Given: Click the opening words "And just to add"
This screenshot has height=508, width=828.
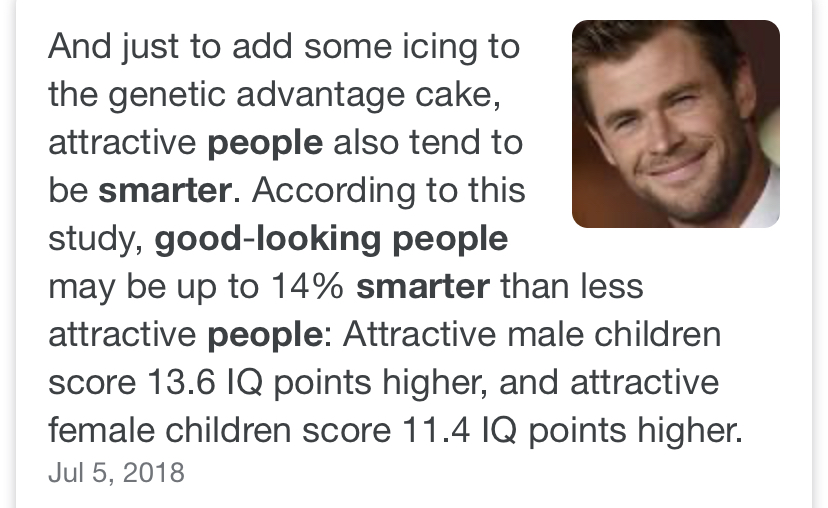Looking at the screenshot, I should coord(171,46).
